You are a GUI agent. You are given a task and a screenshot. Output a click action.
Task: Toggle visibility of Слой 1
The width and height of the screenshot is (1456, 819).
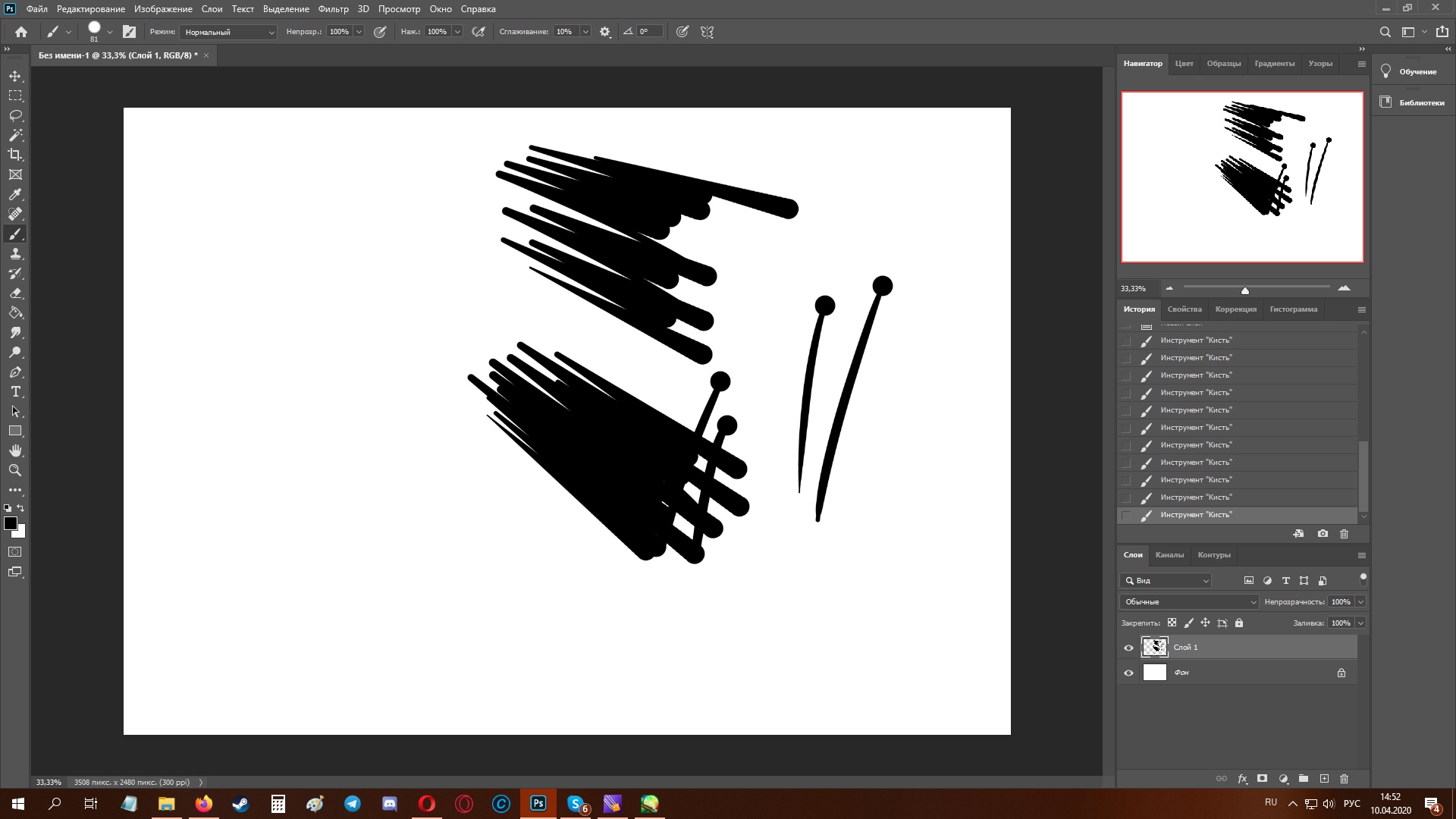[1129, 648]
